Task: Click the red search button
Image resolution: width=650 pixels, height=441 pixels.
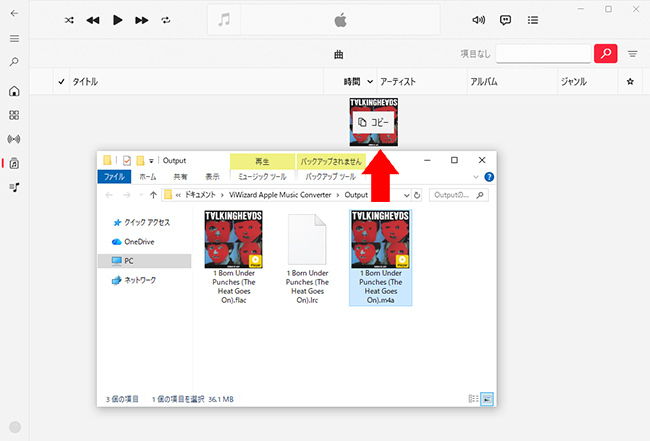Action: 606,53
